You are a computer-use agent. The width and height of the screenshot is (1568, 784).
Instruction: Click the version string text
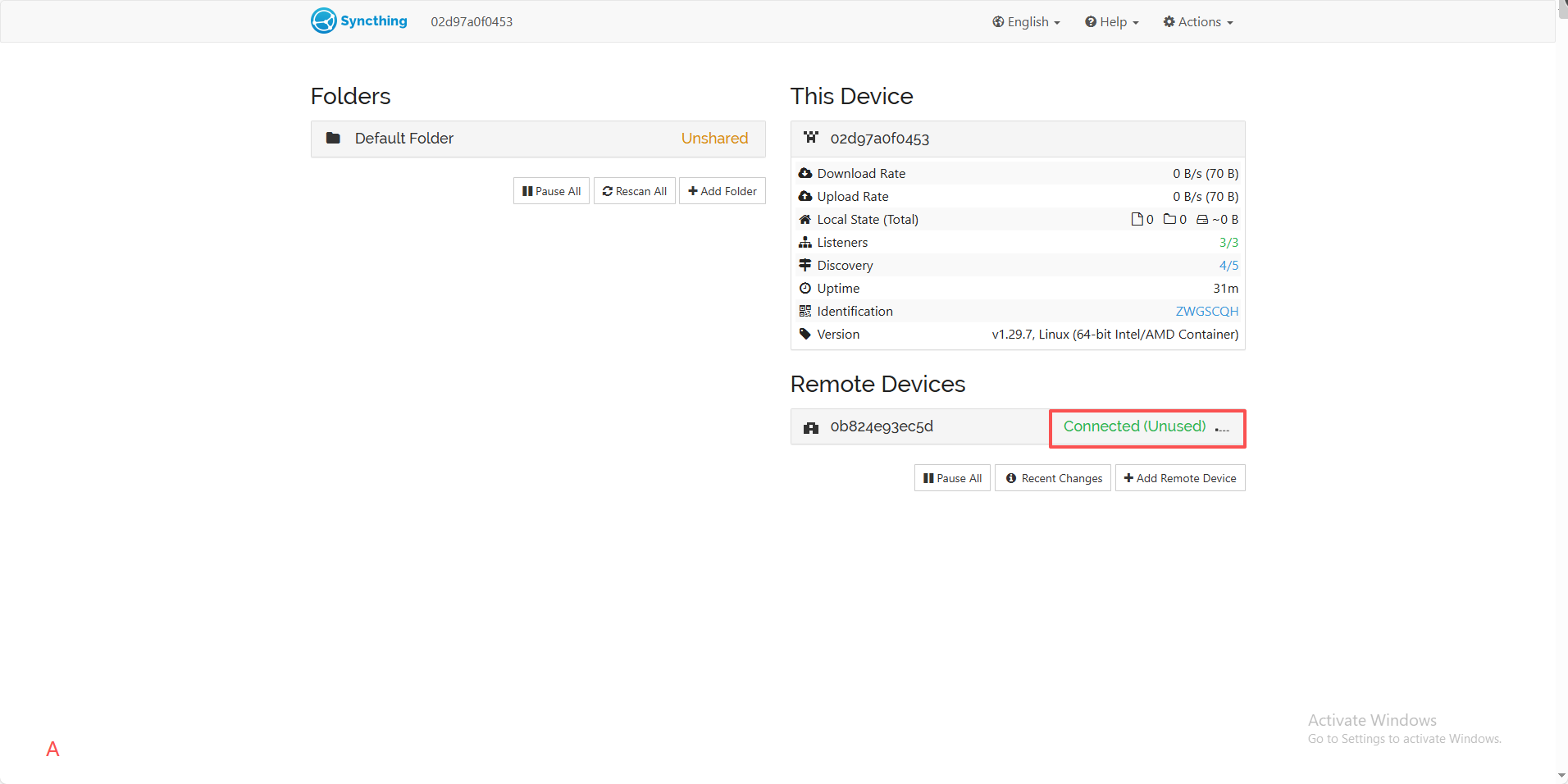[1114, 334]
